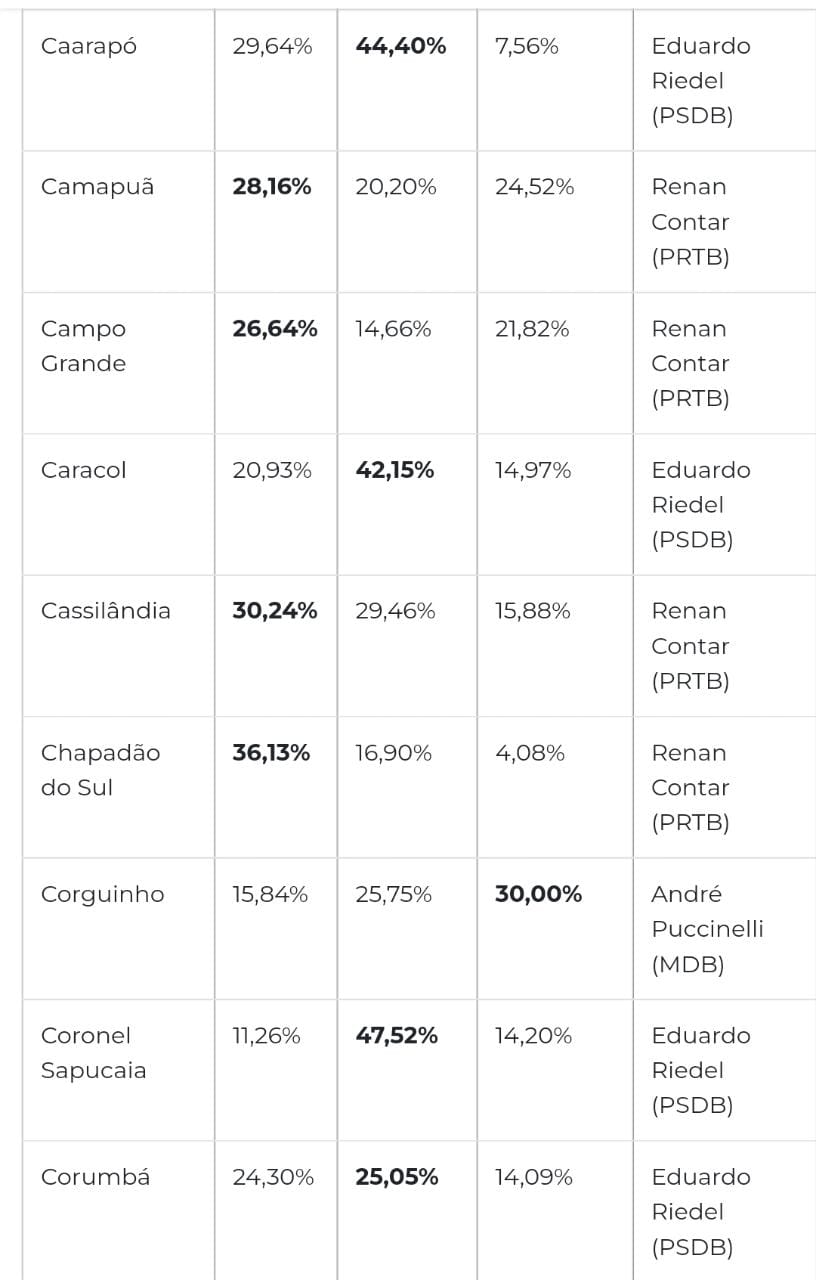The width and height of the screenshot is (816, 1280).
Task: Select the Camapuã row label
Action: [x=98, y=187]
